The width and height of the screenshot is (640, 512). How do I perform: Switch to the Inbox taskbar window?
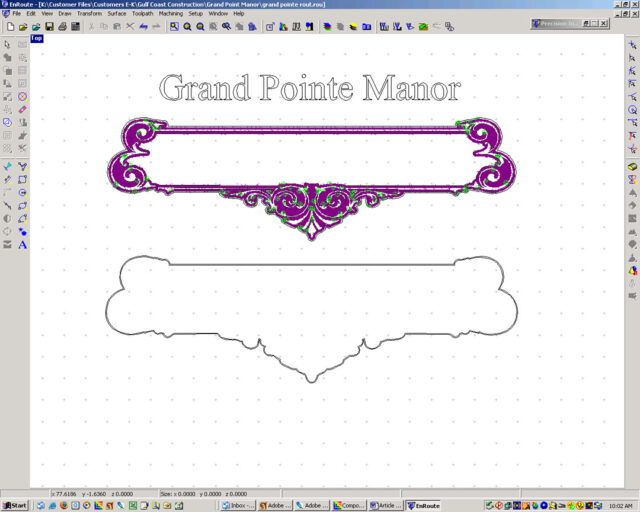tap(240, 505)
